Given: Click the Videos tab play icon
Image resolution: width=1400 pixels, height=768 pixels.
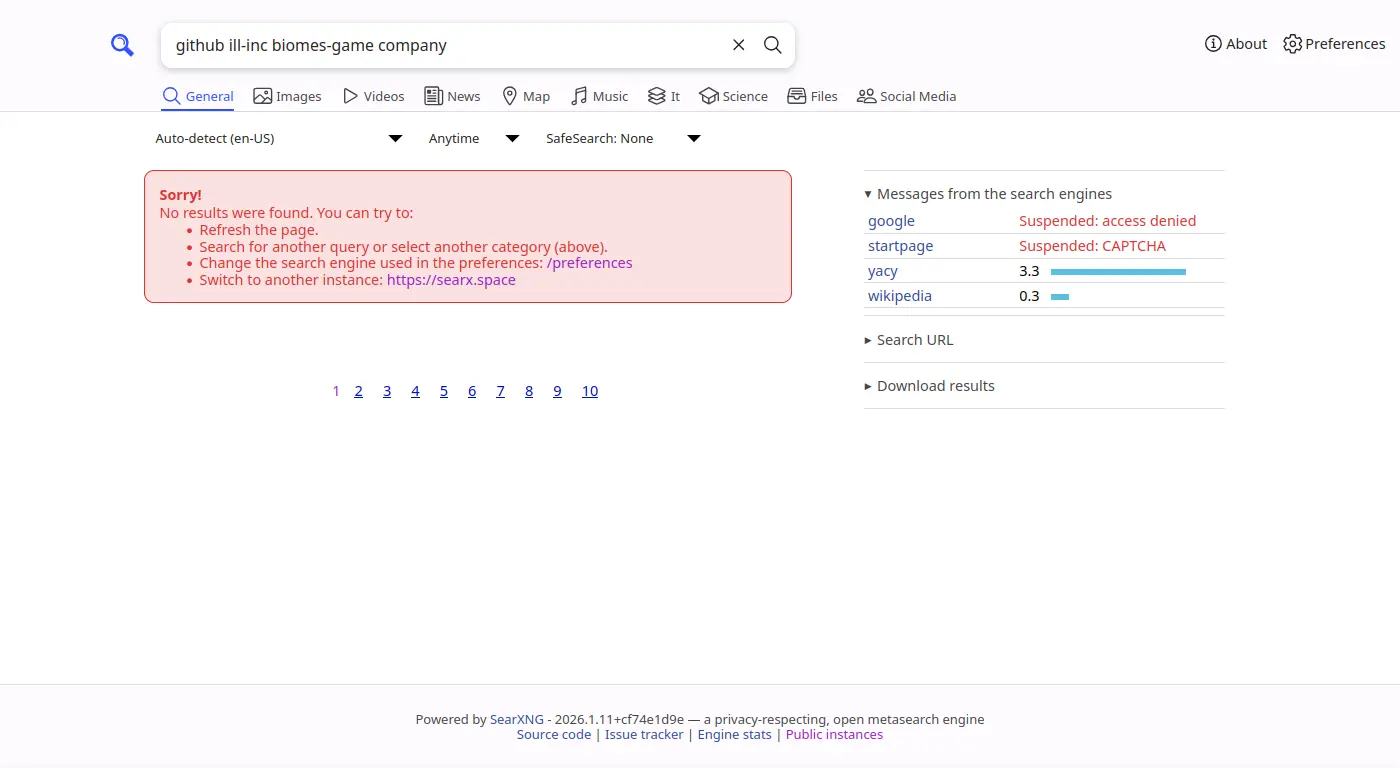Looking at the screenshot, I should point(350,96).
